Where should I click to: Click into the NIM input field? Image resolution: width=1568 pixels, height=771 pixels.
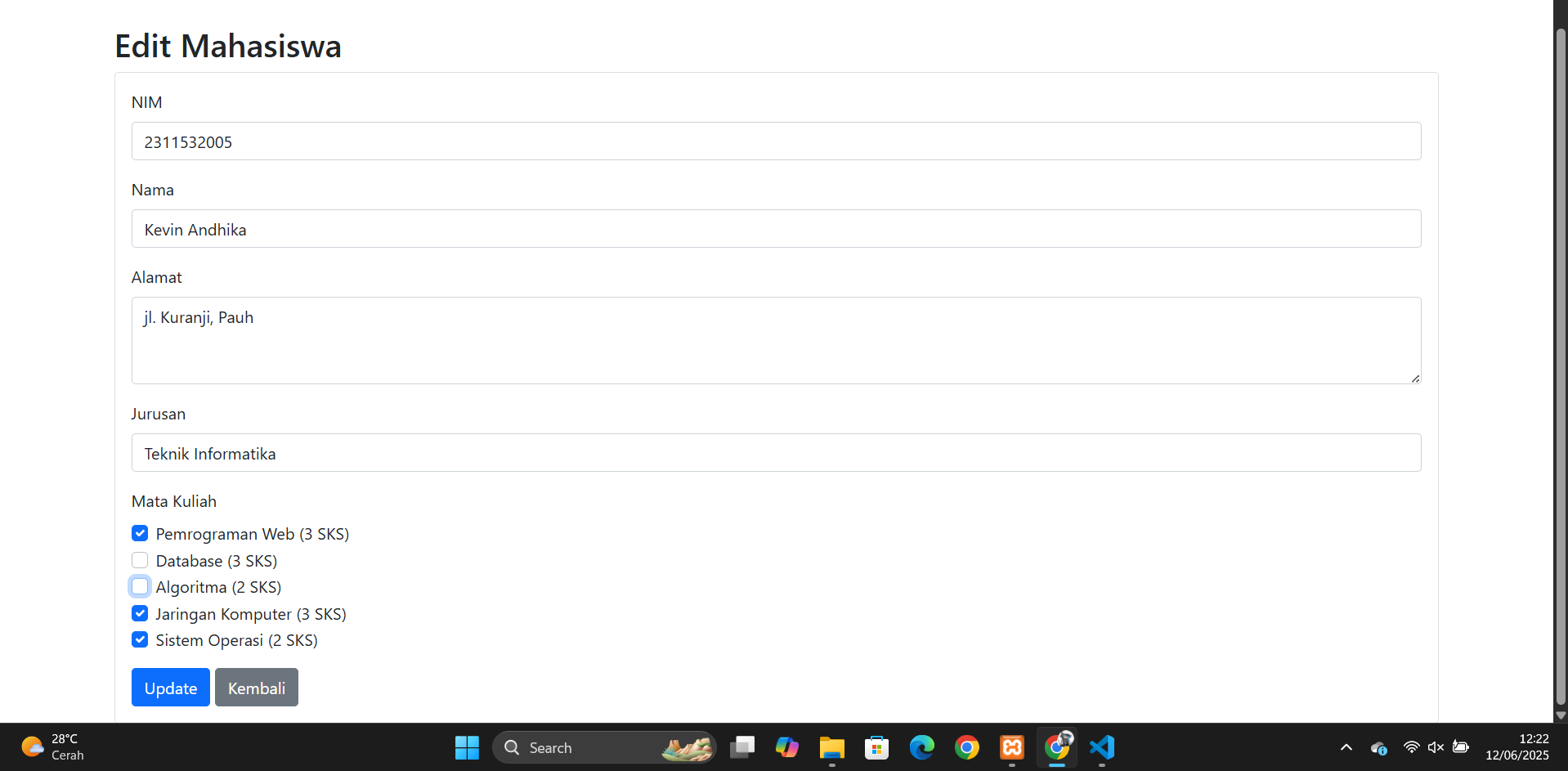776,141
